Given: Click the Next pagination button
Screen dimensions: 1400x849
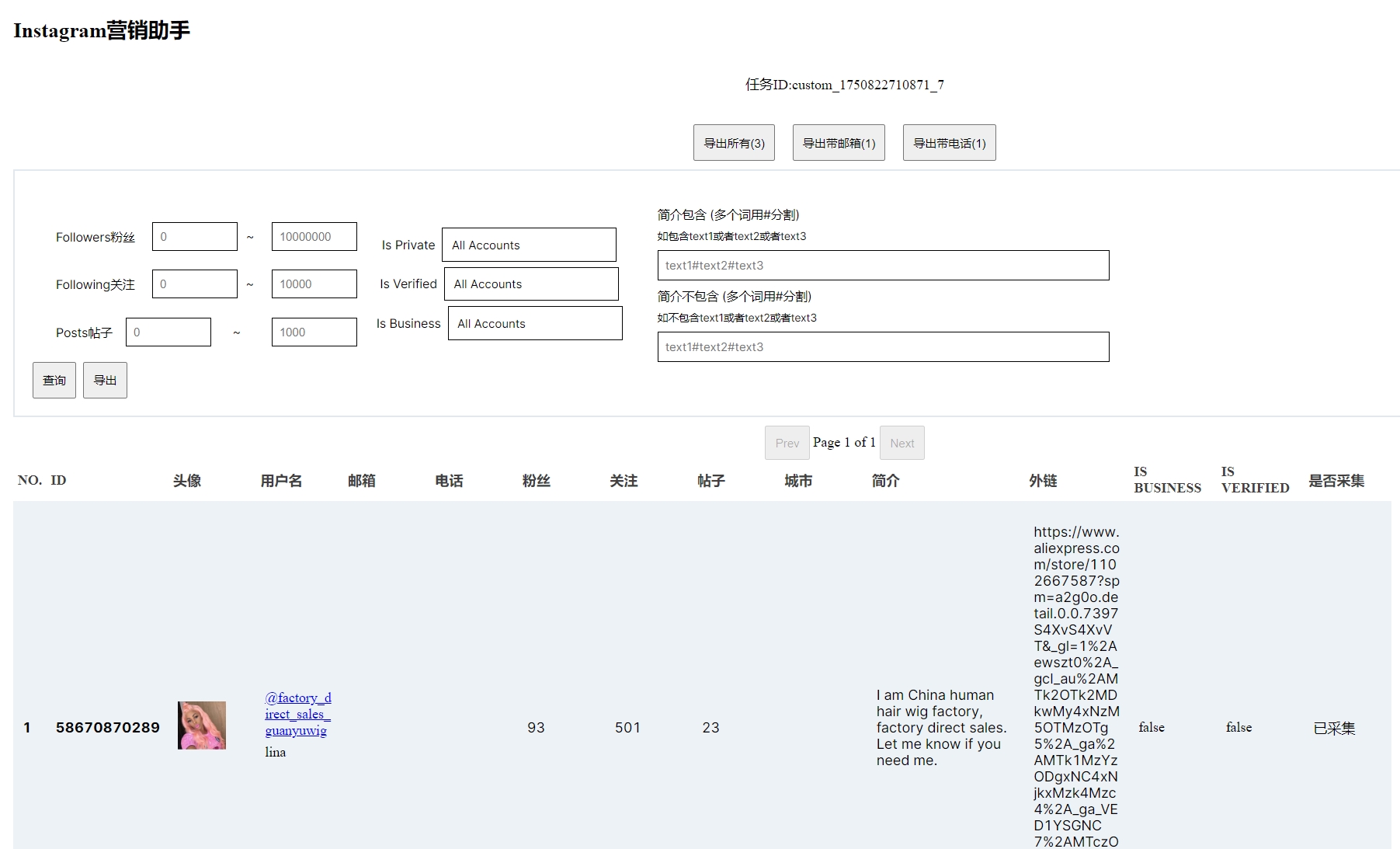Looking at the screenshot, I should tap(901, 443).
